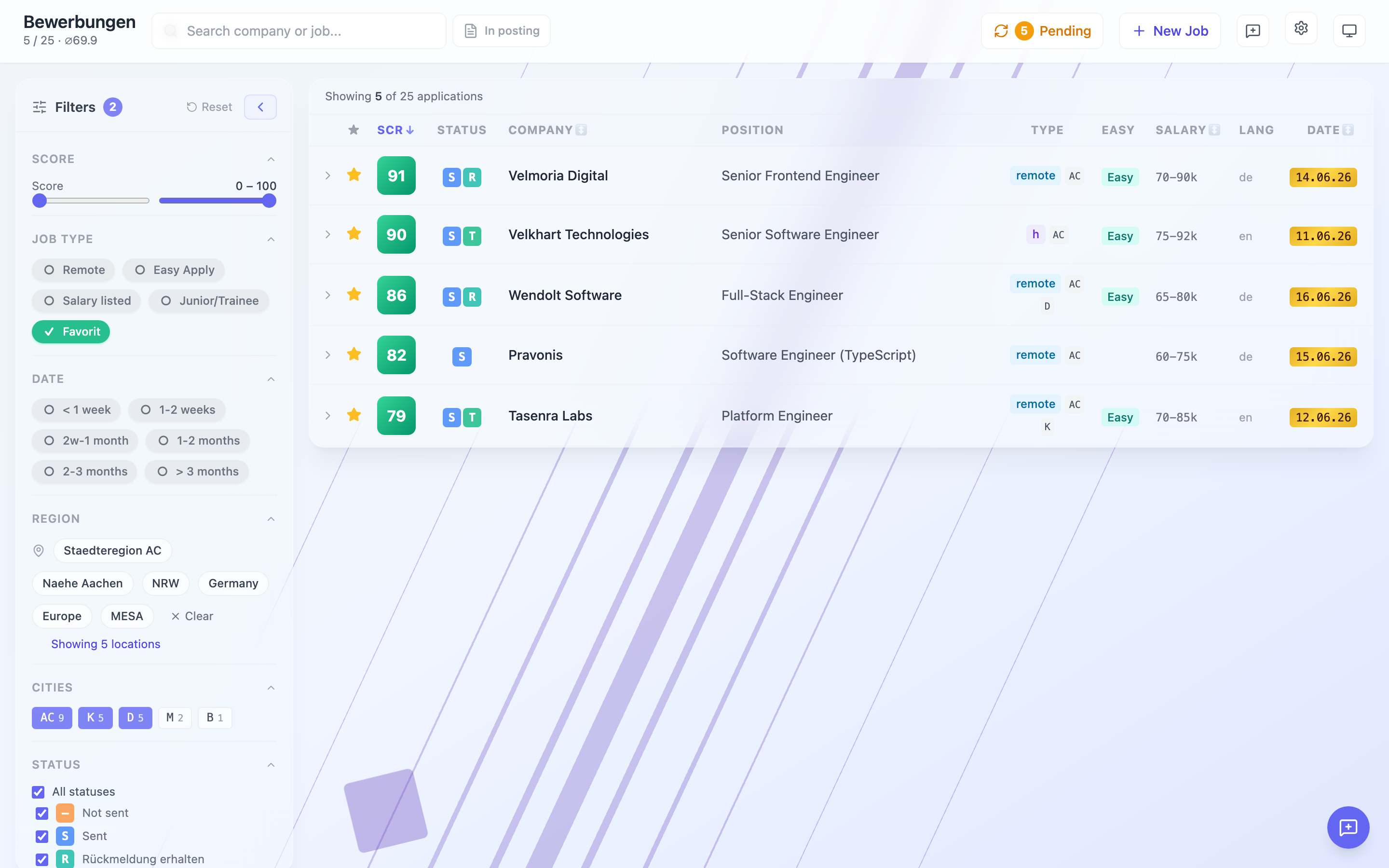The width and height of the screenshot is (1389, 868).
Task: Click the Score slider right handle
Action: click(x=269, y=201)
